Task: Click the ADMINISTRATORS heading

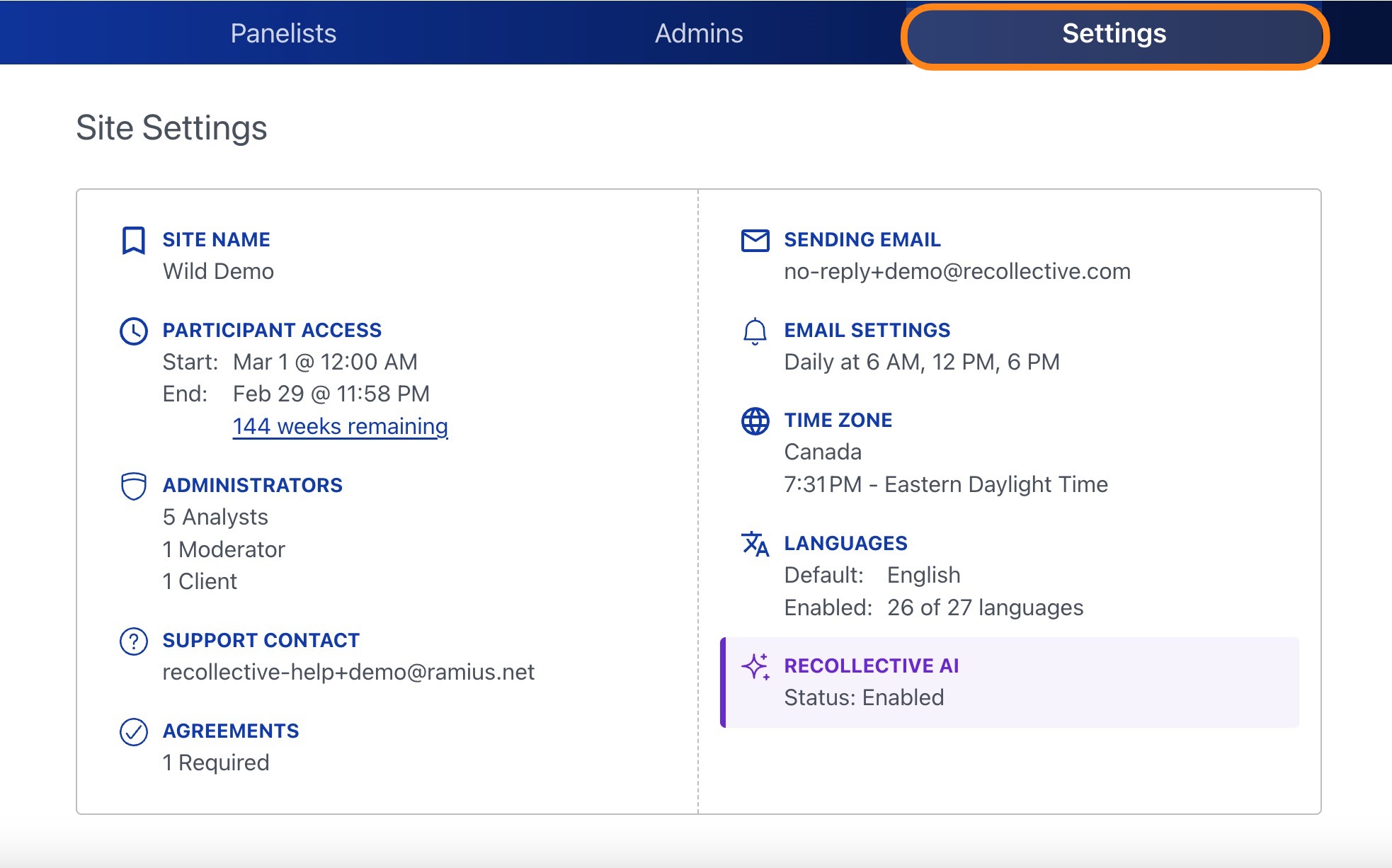Action: tap(252, 485)
